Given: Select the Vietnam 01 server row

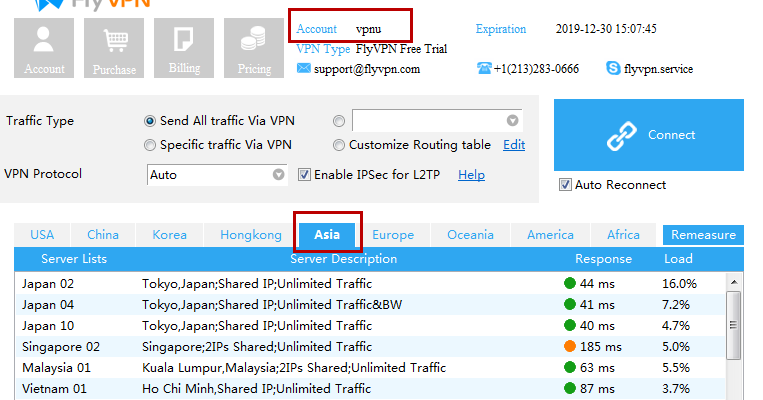Looking at the screenshot, I should click(370, 388).
